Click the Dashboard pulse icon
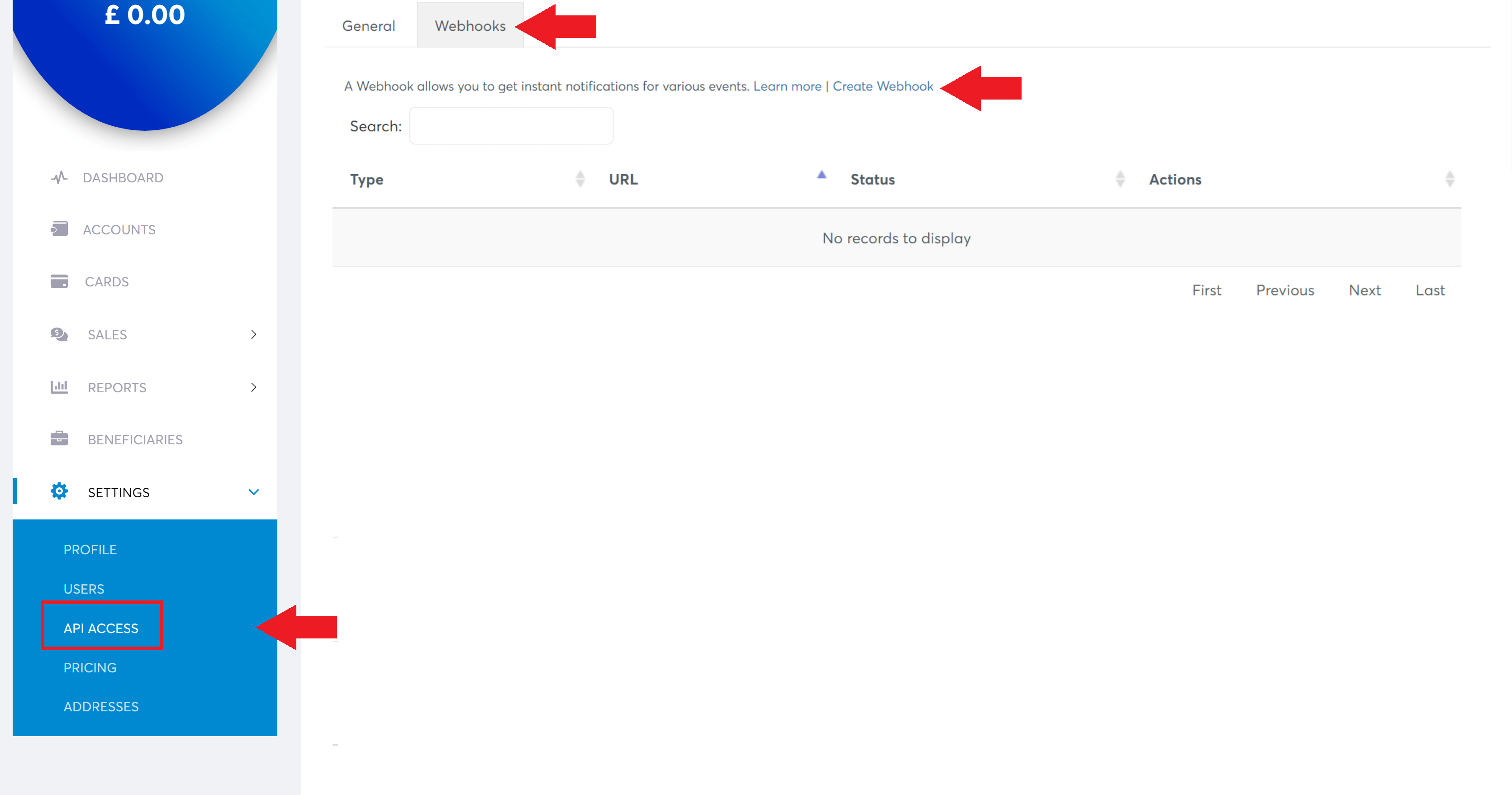This screenshot has width=1512, height=795. click(59, 177)
